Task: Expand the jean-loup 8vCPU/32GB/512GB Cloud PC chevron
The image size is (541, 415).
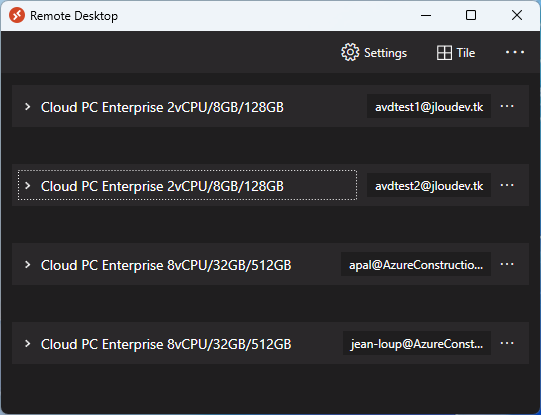Action: click(28, 344)
